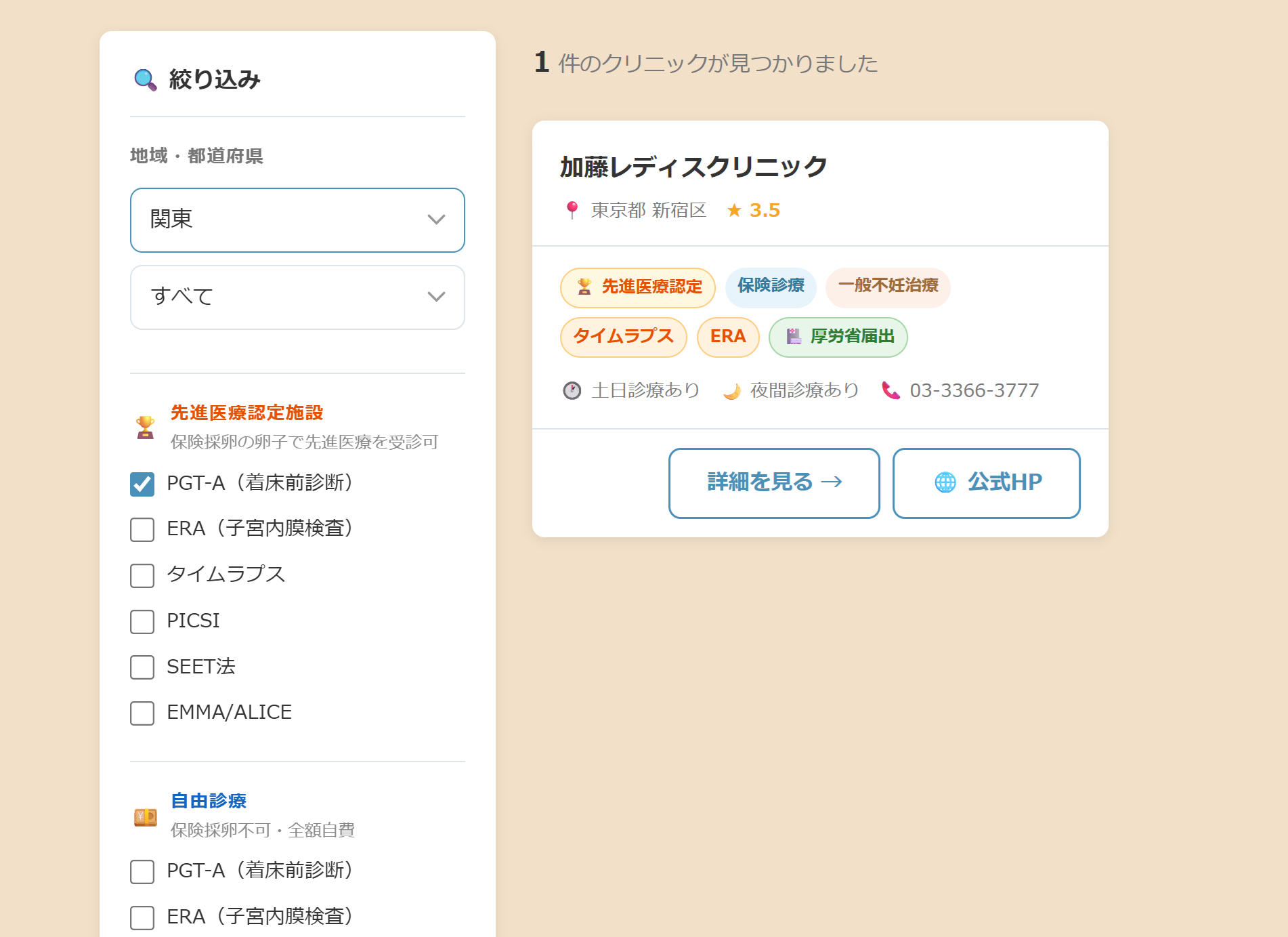Click the globe icon on 公式HP button
The image size is (1288, 937).
(945, 482)
